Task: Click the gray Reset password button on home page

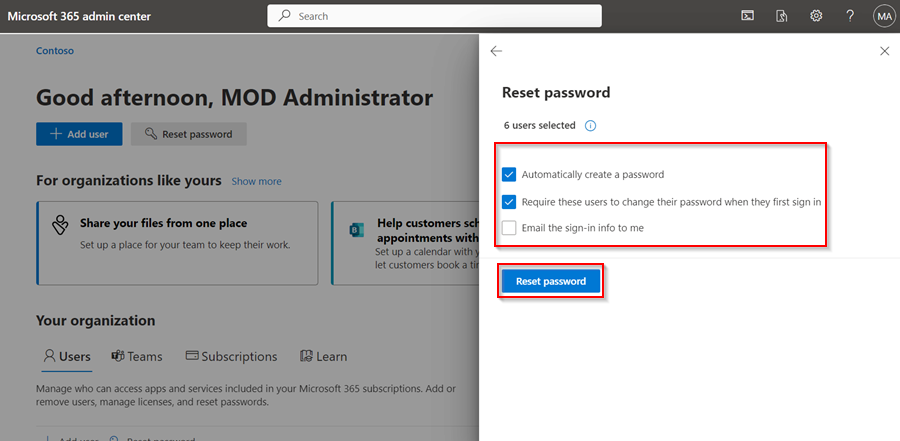Action: [189, 134]
